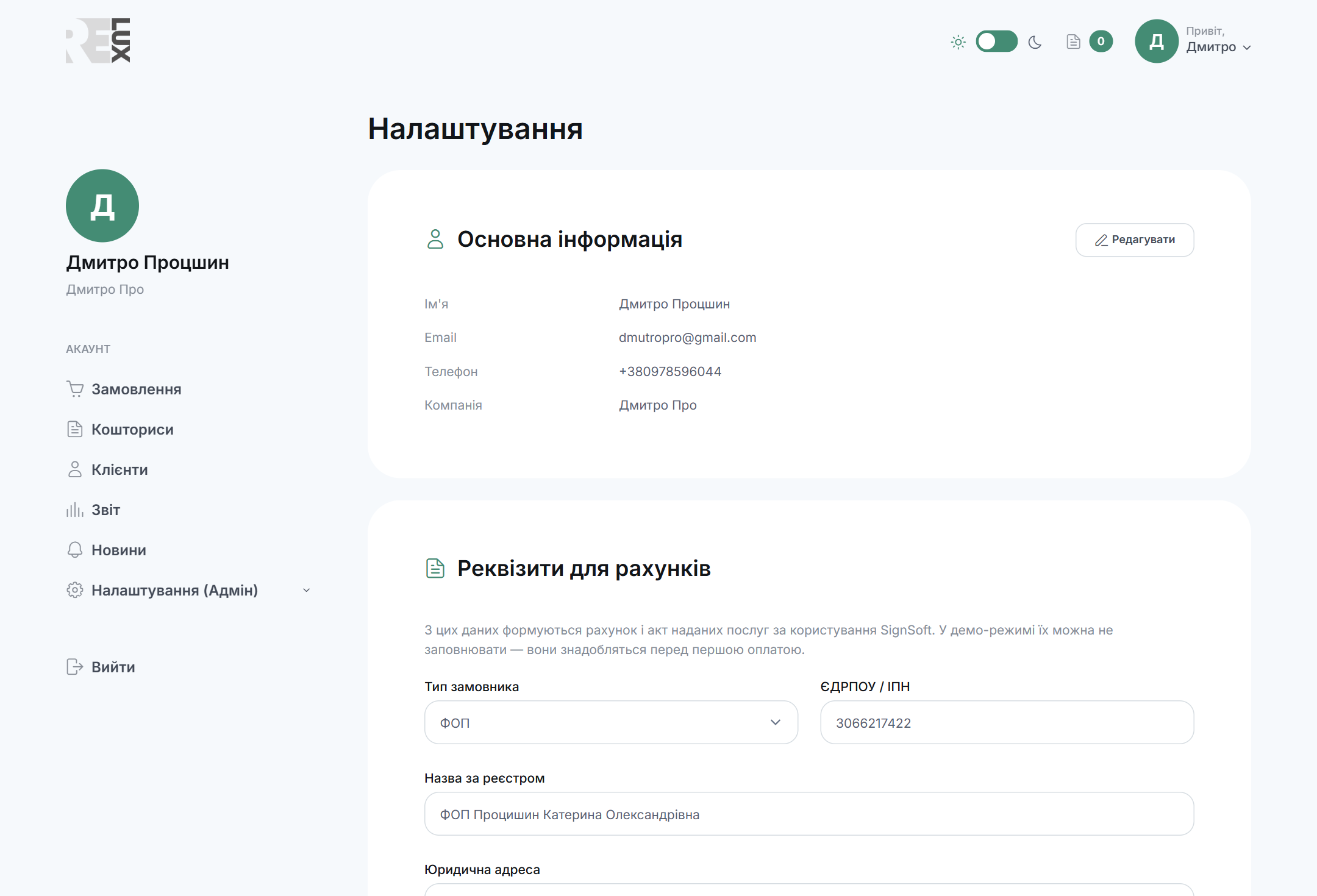Image resolution: width=1317 pixels, height=896 pixels.
Task: Open the document icon in the header
Action: (1073, 41)
